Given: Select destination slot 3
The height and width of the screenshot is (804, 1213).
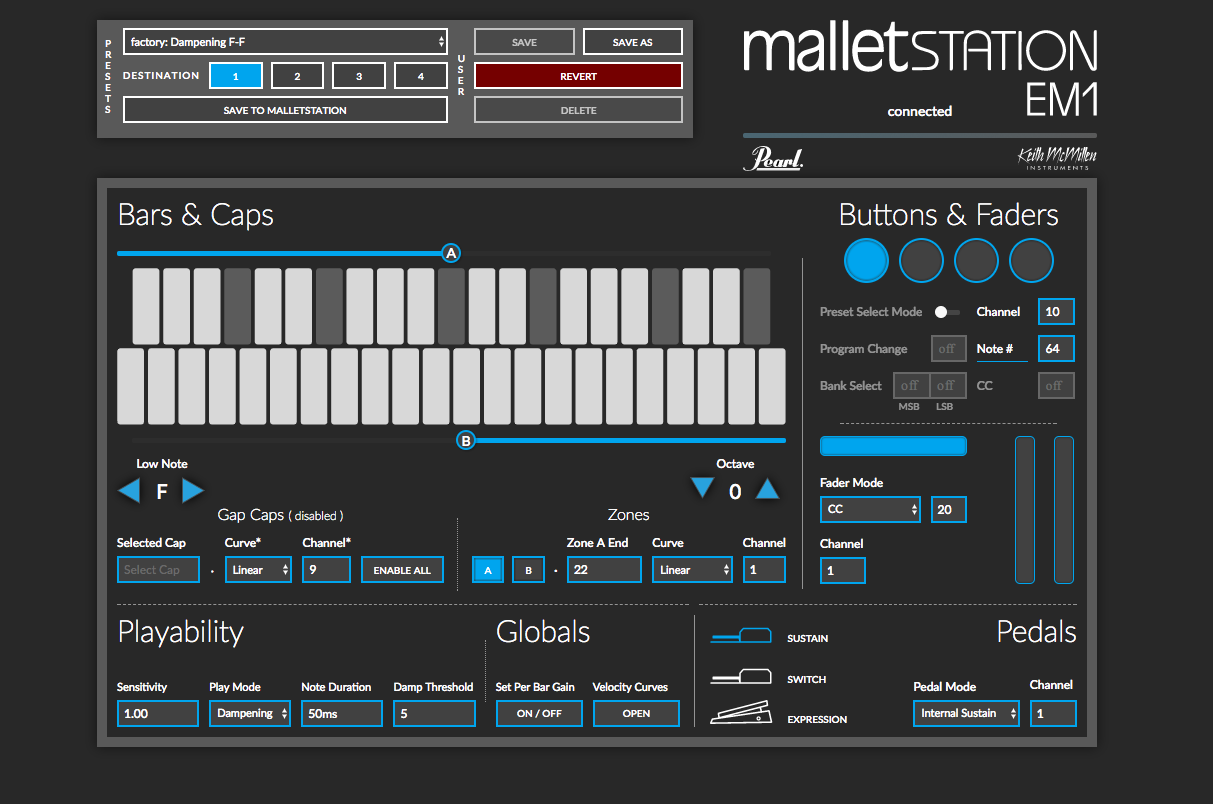Looking at the screenshot, I should click(x=359, y=76).
